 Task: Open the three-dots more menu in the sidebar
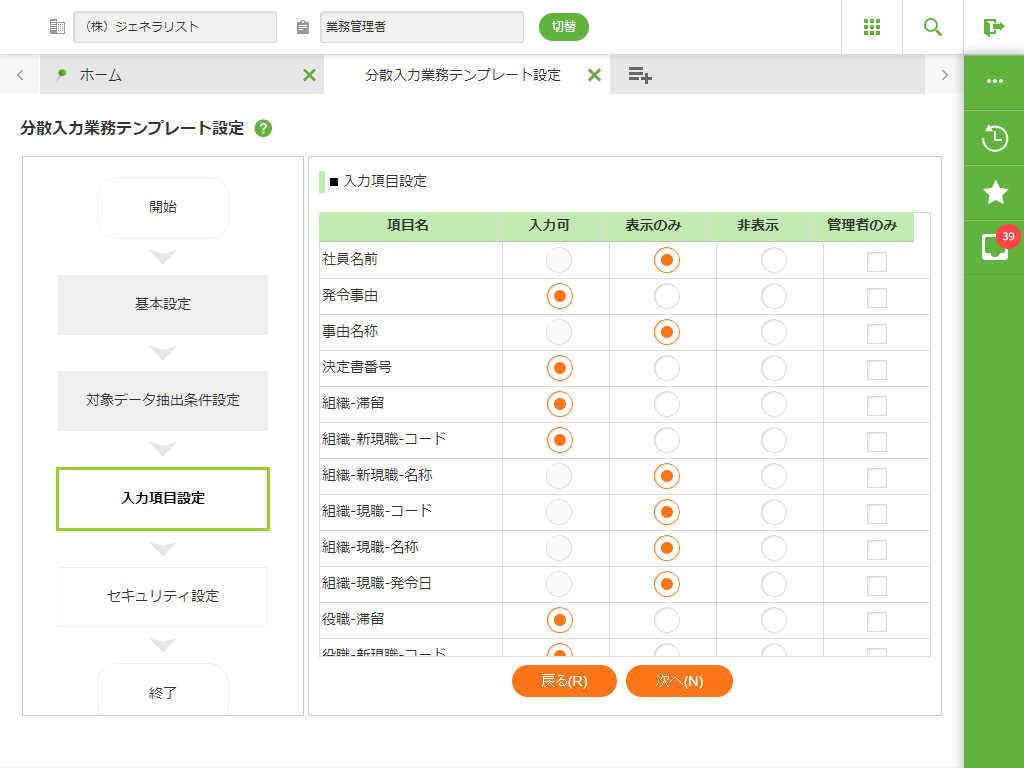click(994, 81)
